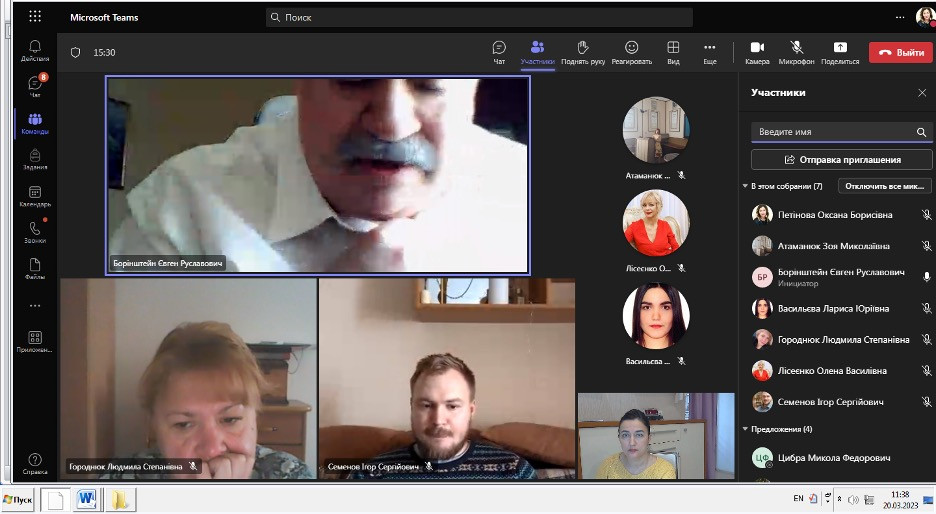This screenshot has width=936, height=514.
Task: Toggle the Participants (Участники) panel button
Action: [537, 53]
